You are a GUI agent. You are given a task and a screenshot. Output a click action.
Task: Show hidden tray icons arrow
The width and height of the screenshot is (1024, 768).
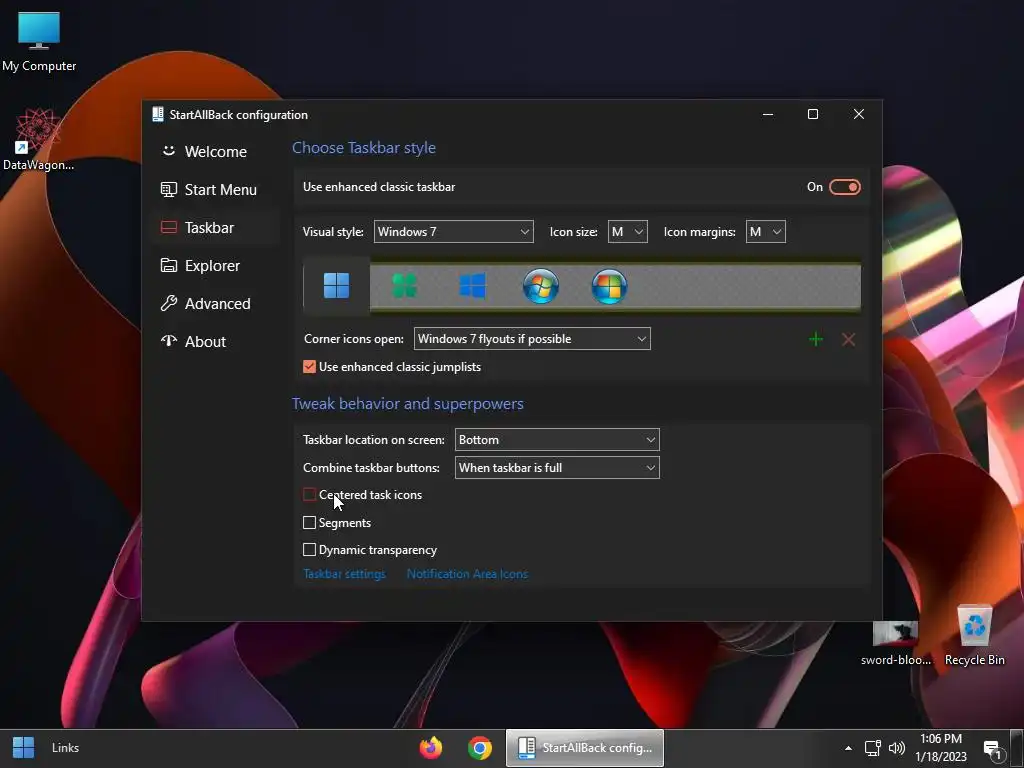coord(848,748)
